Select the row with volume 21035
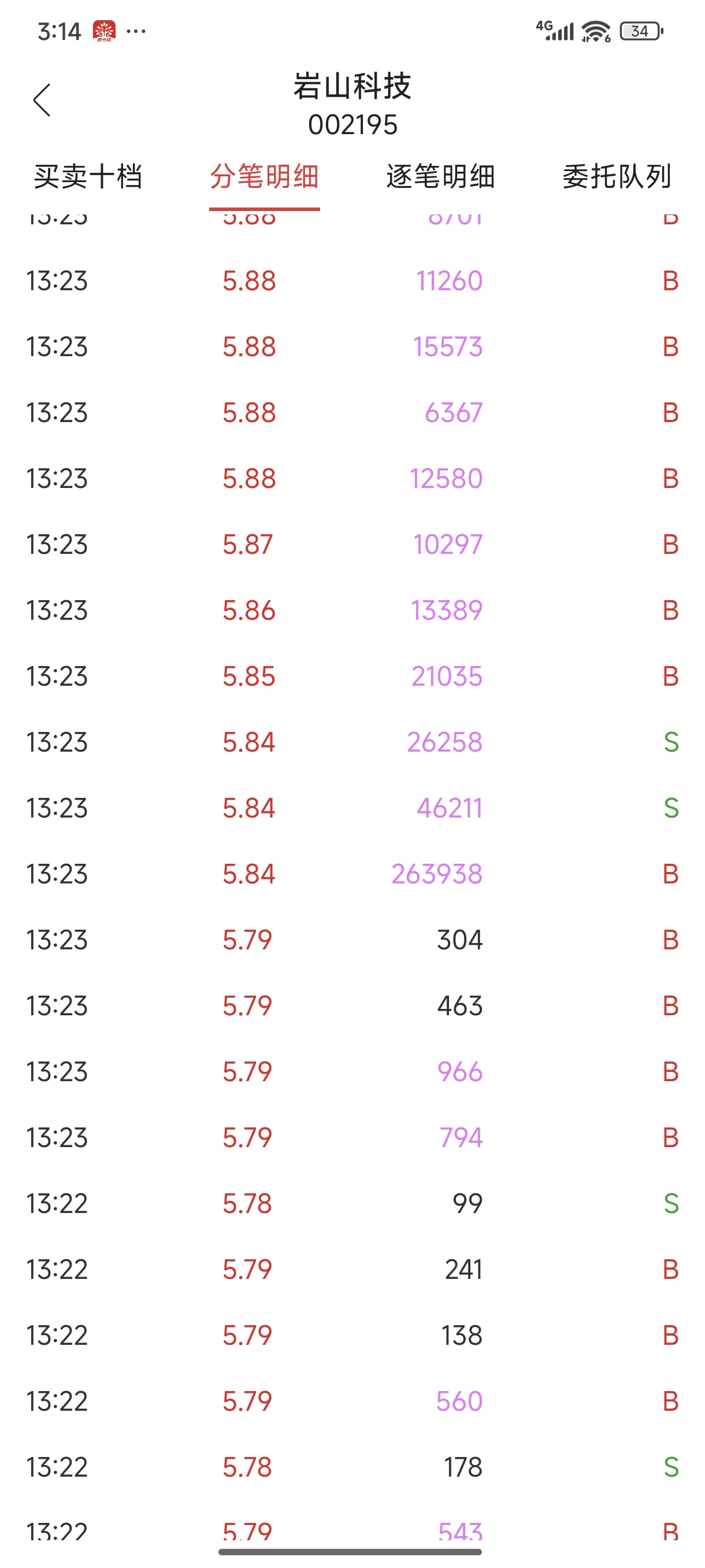 click(352, 676)
